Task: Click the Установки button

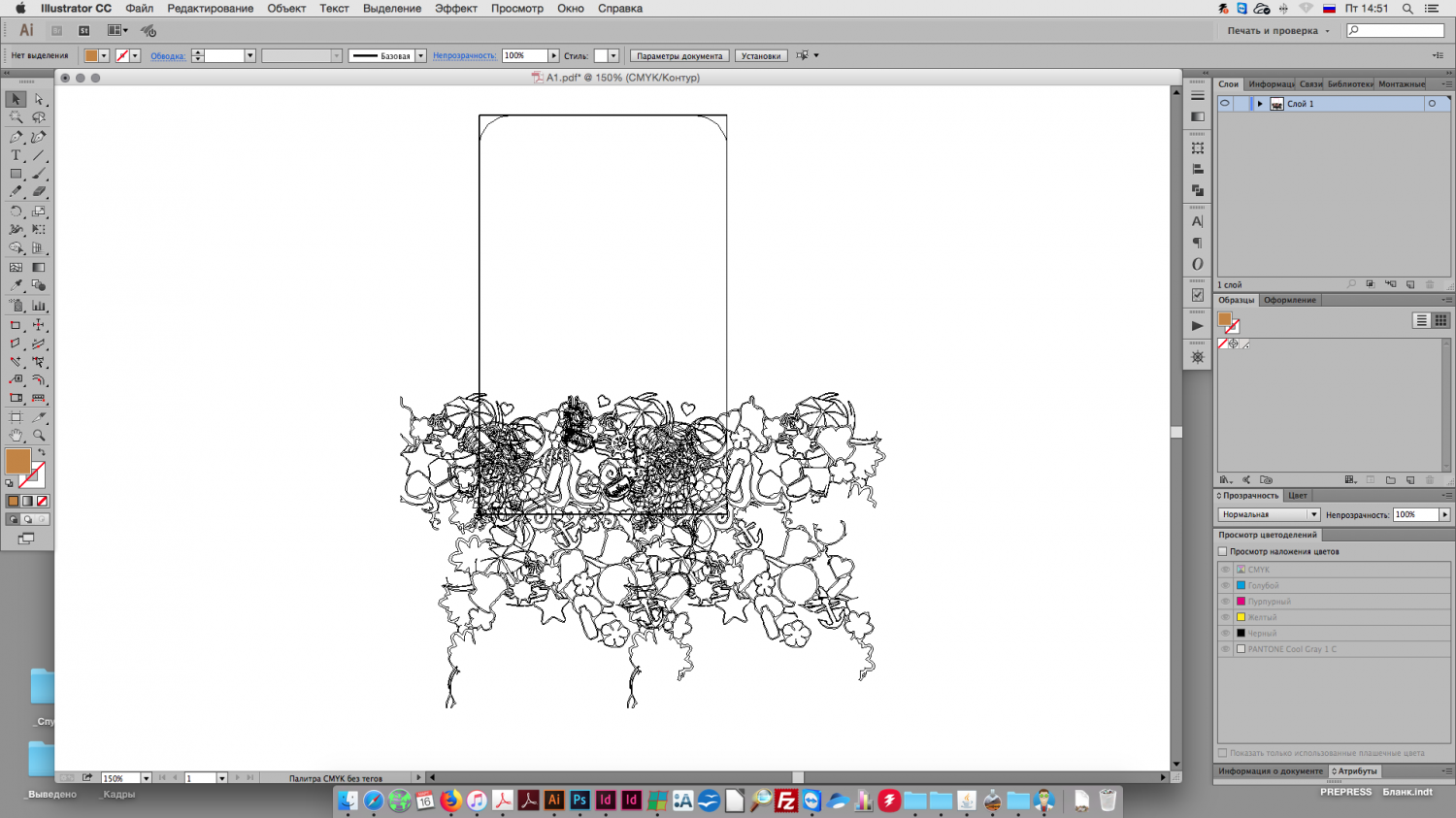Action: pyautogui.click(x=760, y=55)
